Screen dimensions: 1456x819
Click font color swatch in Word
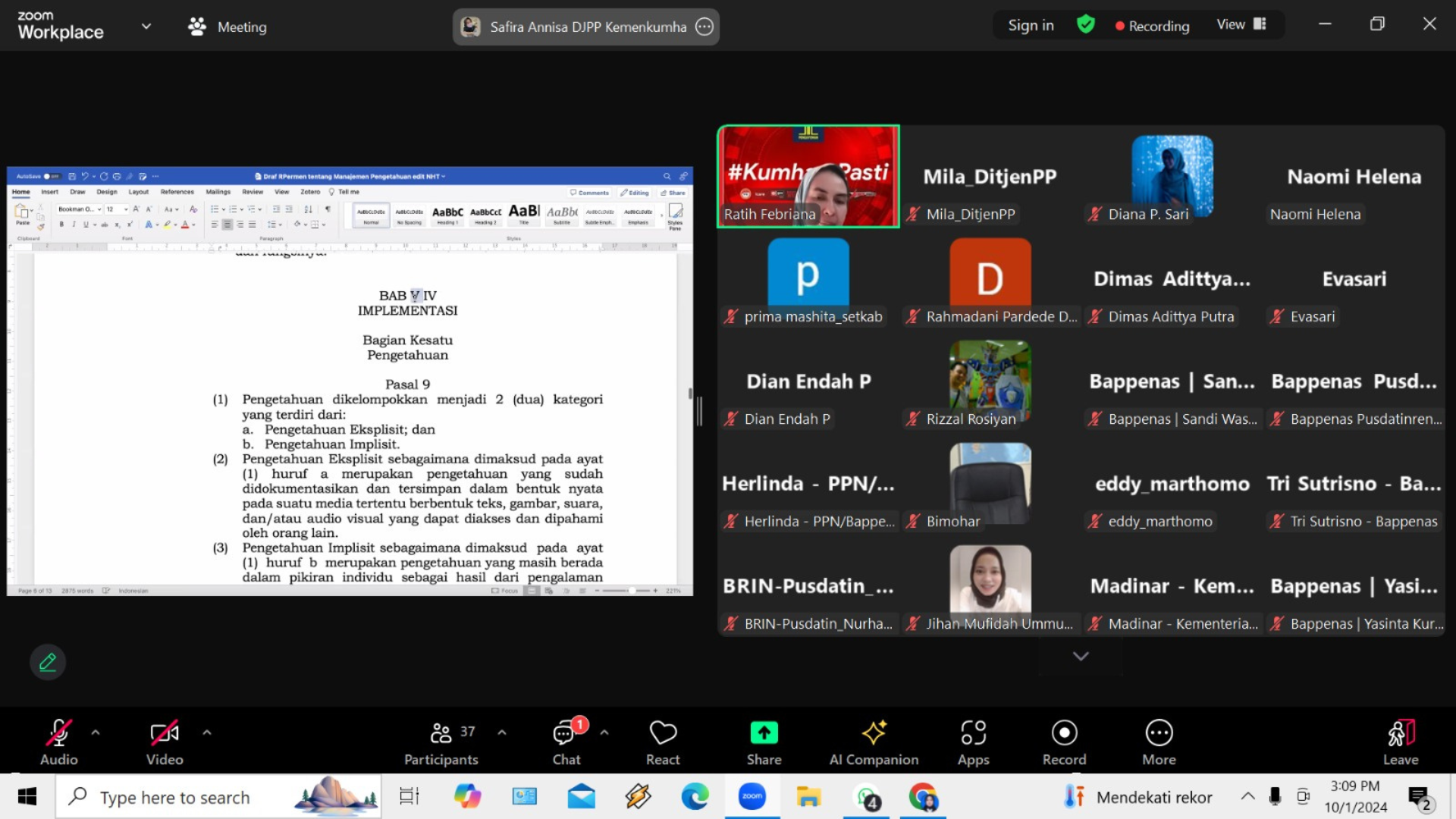[x=185, y=224]
